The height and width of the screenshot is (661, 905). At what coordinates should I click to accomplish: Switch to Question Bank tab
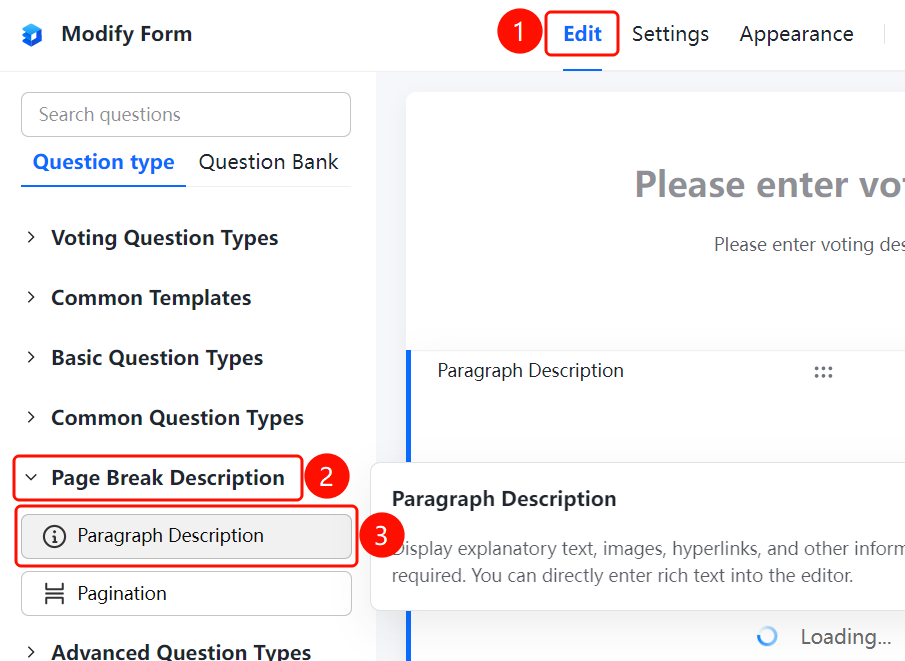[x=268, y=162]
